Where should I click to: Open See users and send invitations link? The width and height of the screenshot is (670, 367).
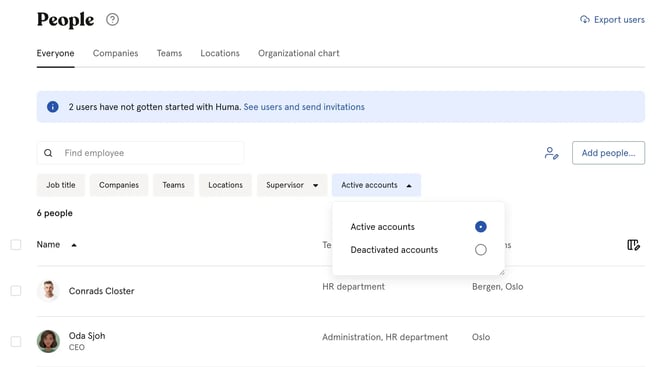click(304, 107)
